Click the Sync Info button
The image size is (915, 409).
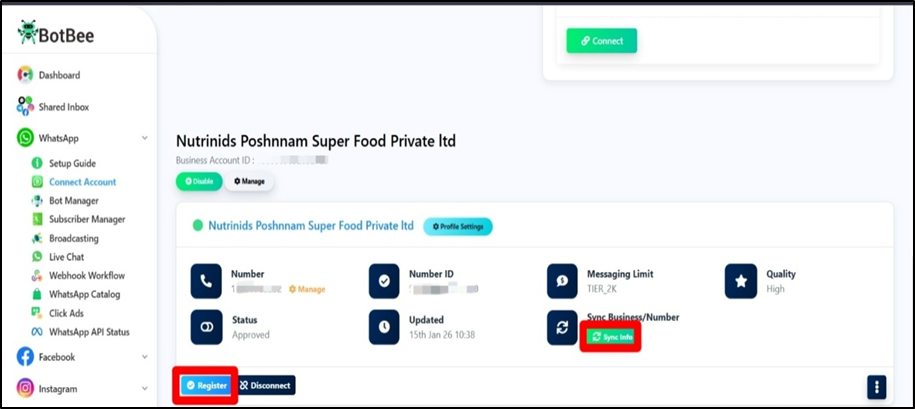(x=611, y=338)
